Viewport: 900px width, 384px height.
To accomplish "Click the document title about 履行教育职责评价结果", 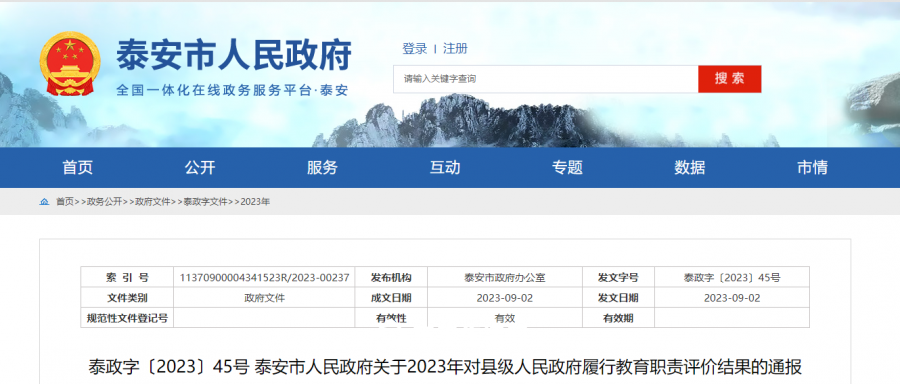I will (445, 366).
